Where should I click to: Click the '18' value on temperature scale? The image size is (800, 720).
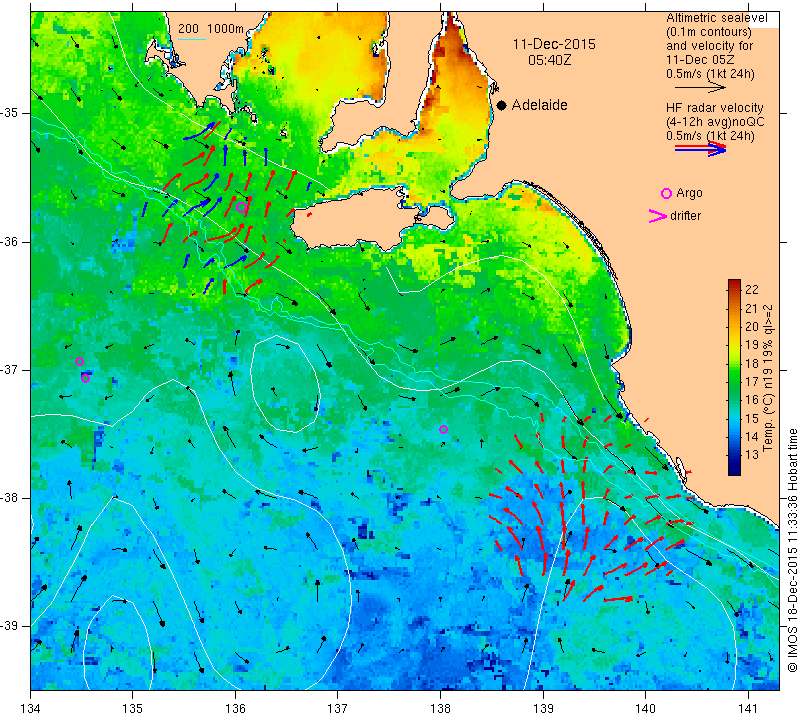click(752, 363)
